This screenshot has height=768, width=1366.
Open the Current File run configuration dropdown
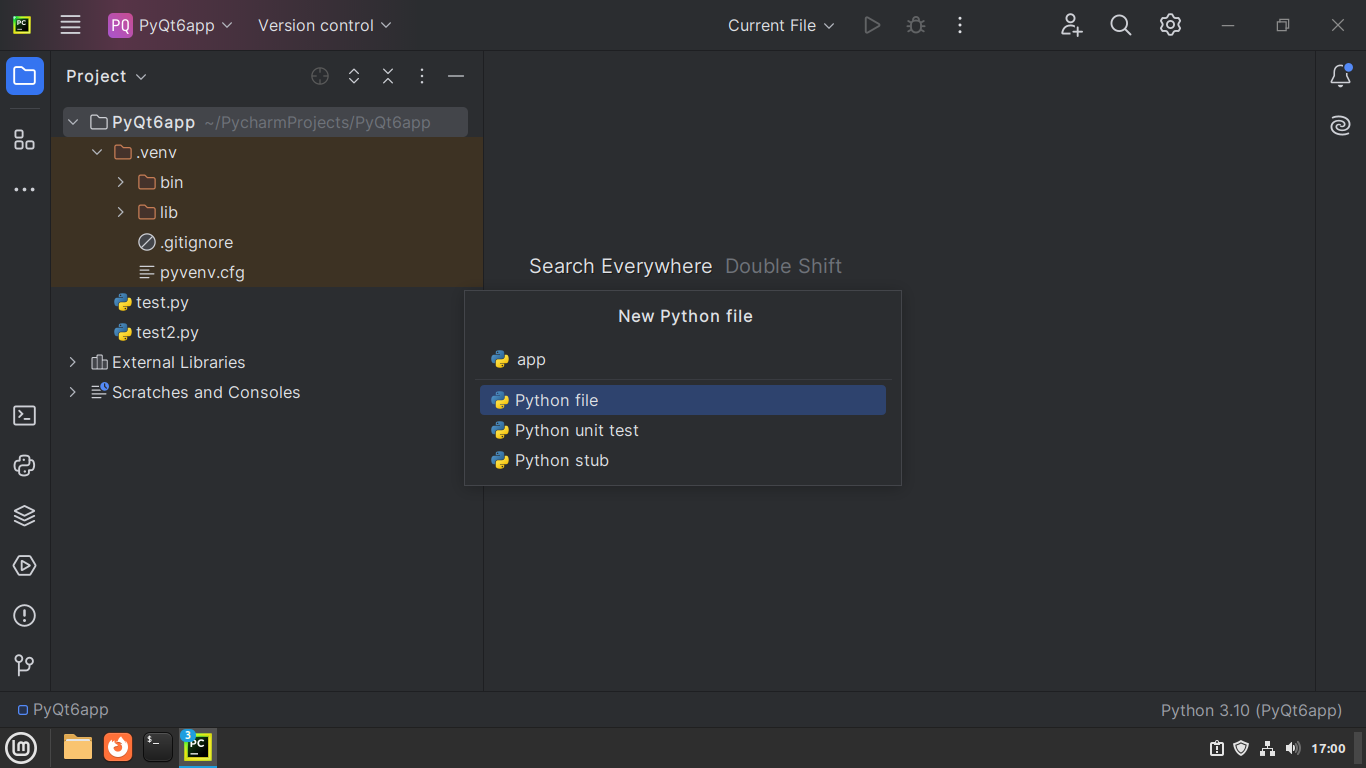tap(781, 25)
